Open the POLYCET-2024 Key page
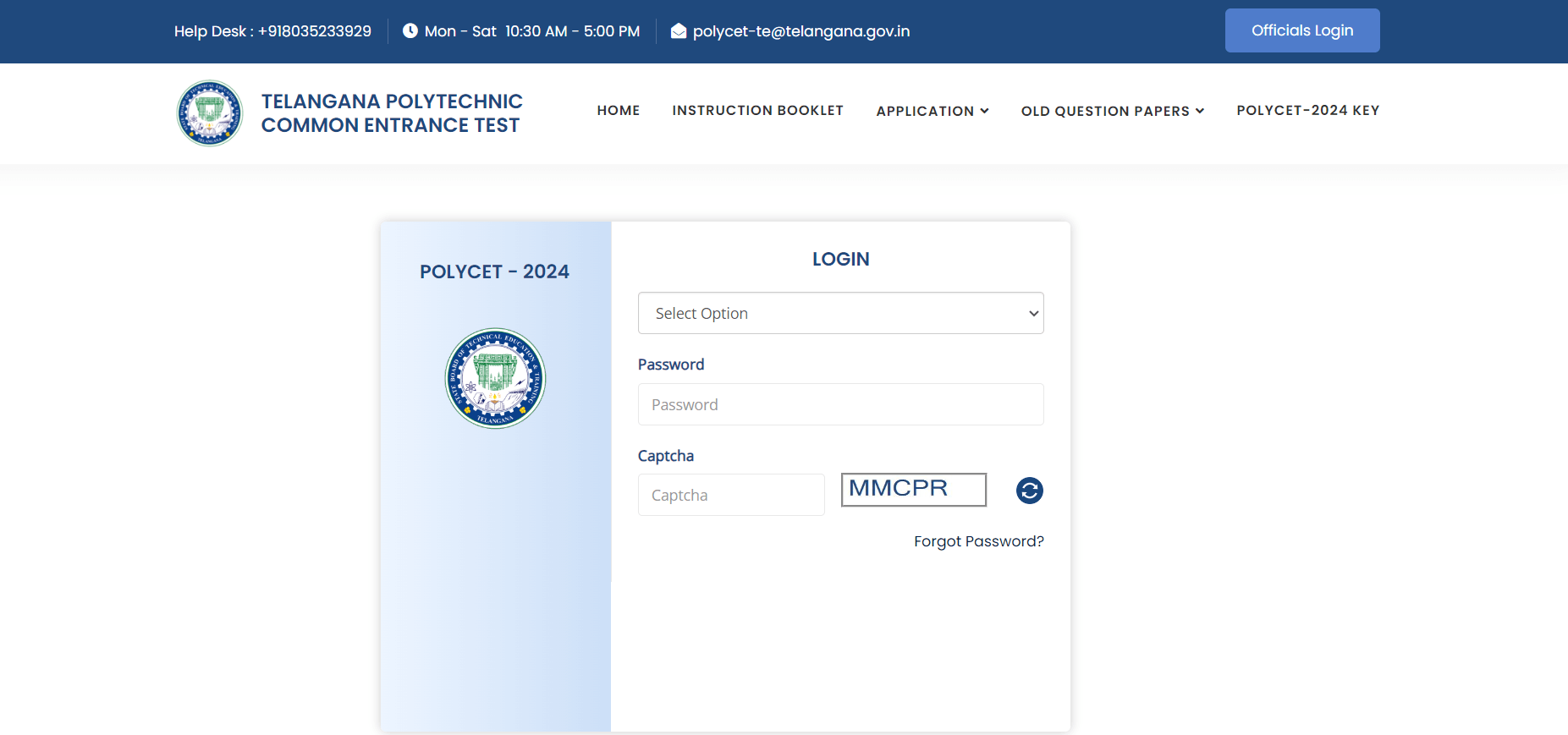The width and height of the screenshot is (1568, 735). 1307,111
